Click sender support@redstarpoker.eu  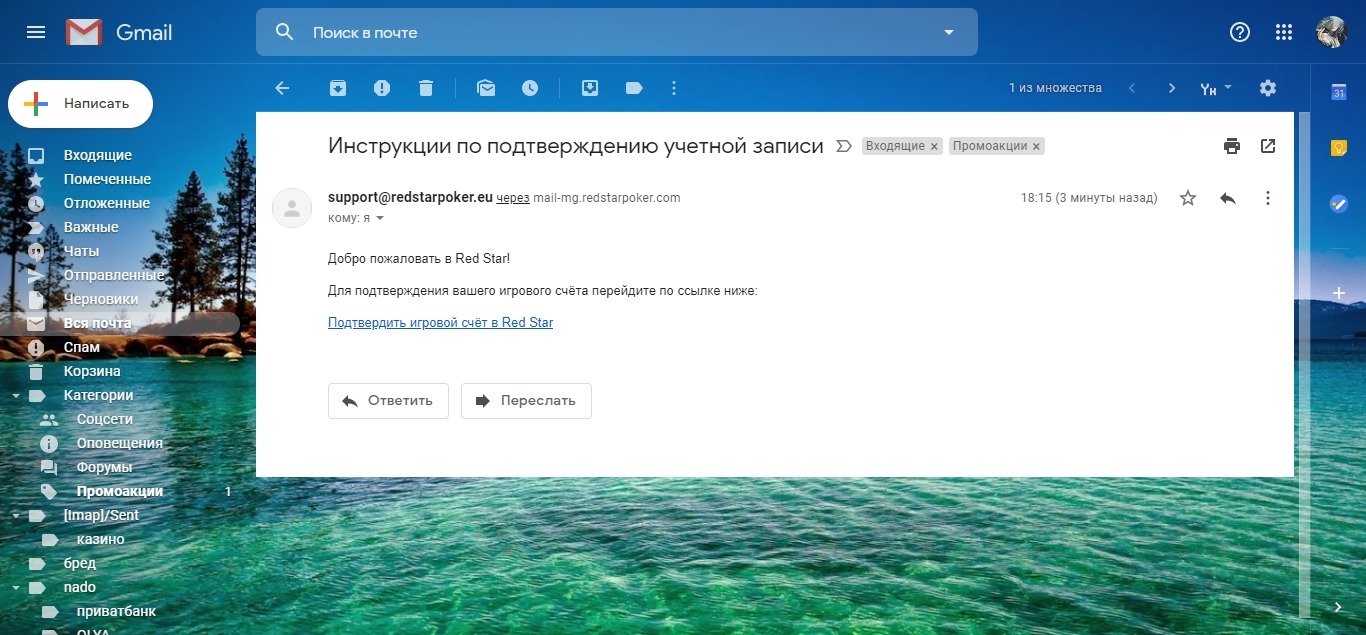tap(410, 197)
